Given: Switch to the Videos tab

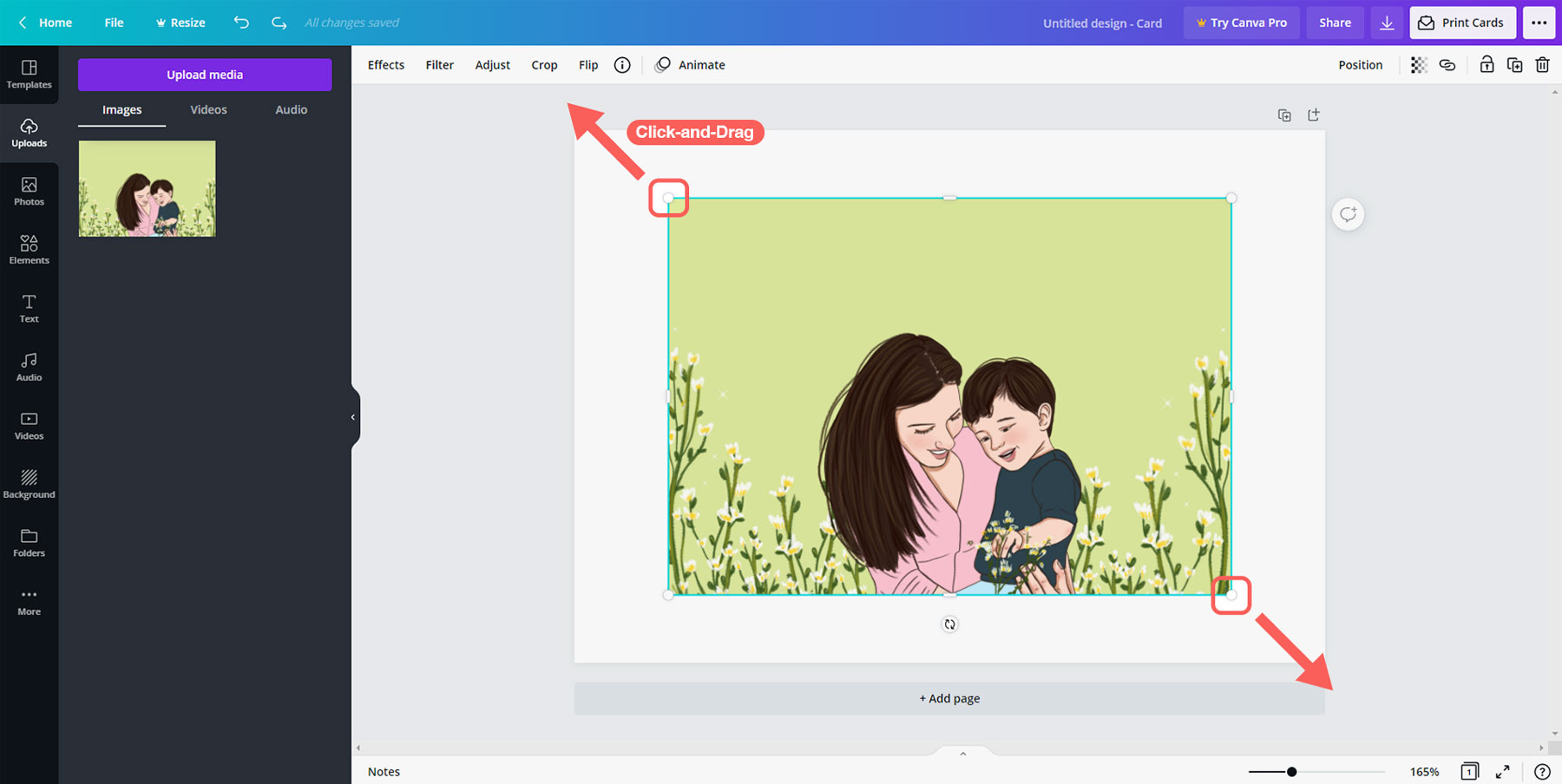Looking at the screenshot, I should point(208,109).
